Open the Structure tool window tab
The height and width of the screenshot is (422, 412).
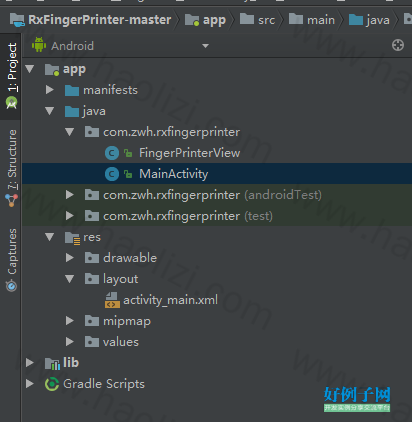tap(11, 168)
